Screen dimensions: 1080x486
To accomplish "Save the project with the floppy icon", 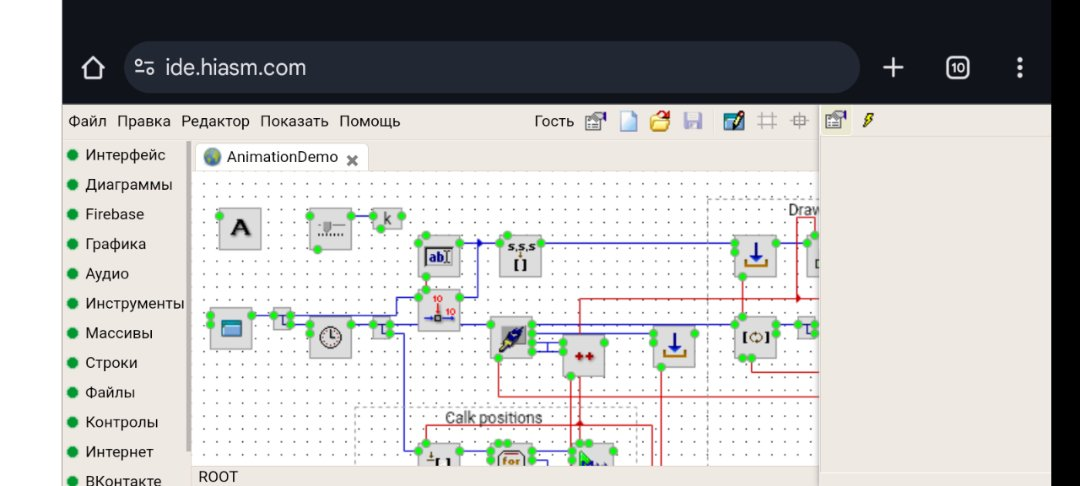I will coord(692,122).
